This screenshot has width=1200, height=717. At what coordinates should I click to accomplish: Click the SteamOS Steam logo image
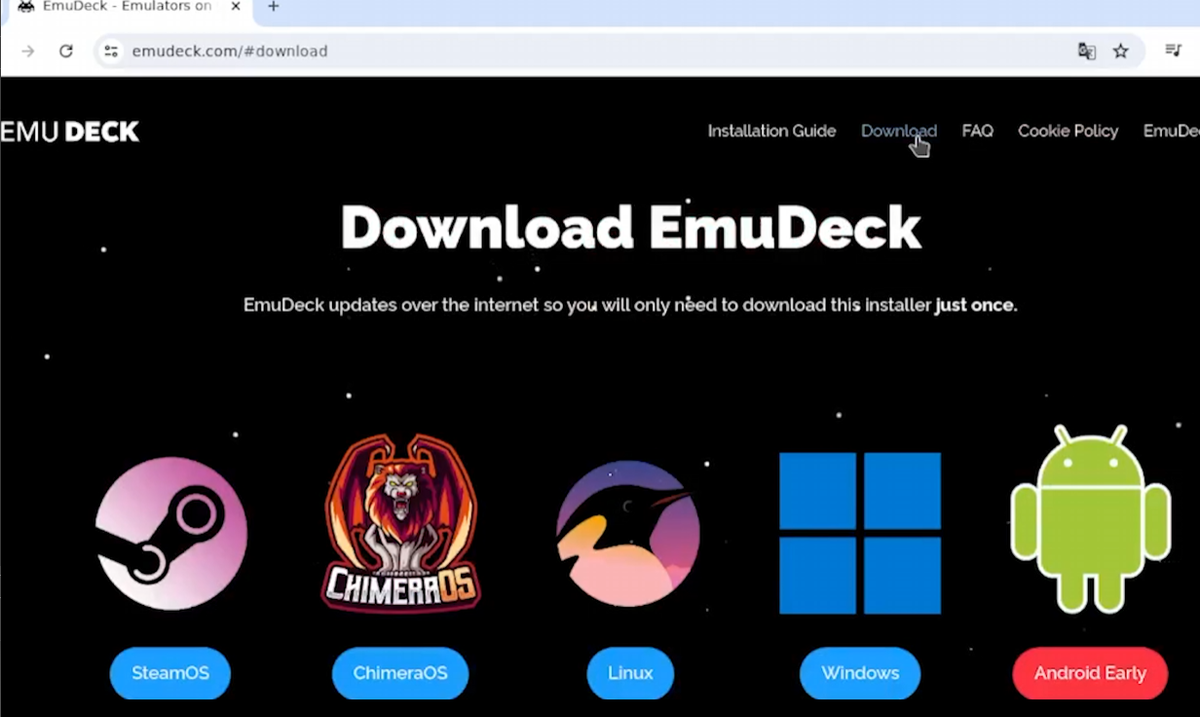(x=171, y=533)
